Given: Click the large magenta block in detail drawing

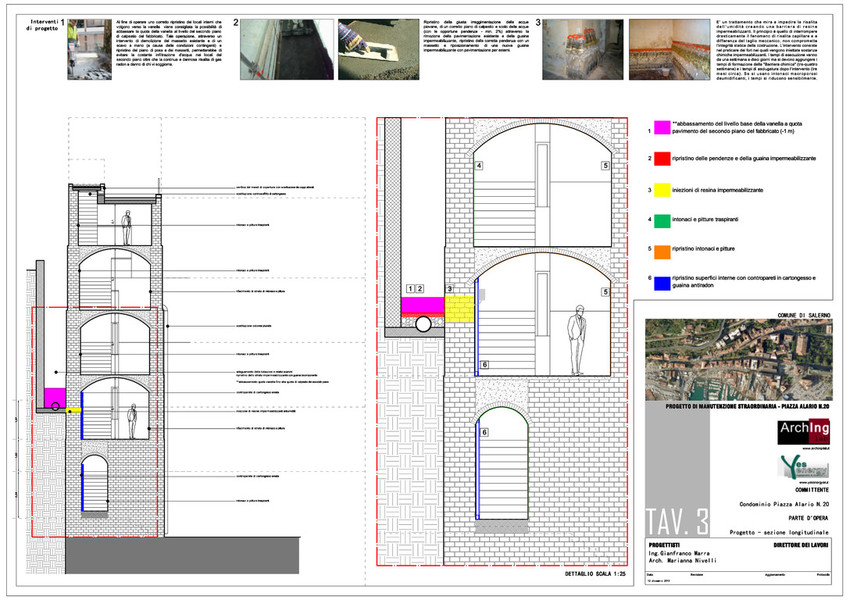Looking at the screenshot, I should pos(422,304).
